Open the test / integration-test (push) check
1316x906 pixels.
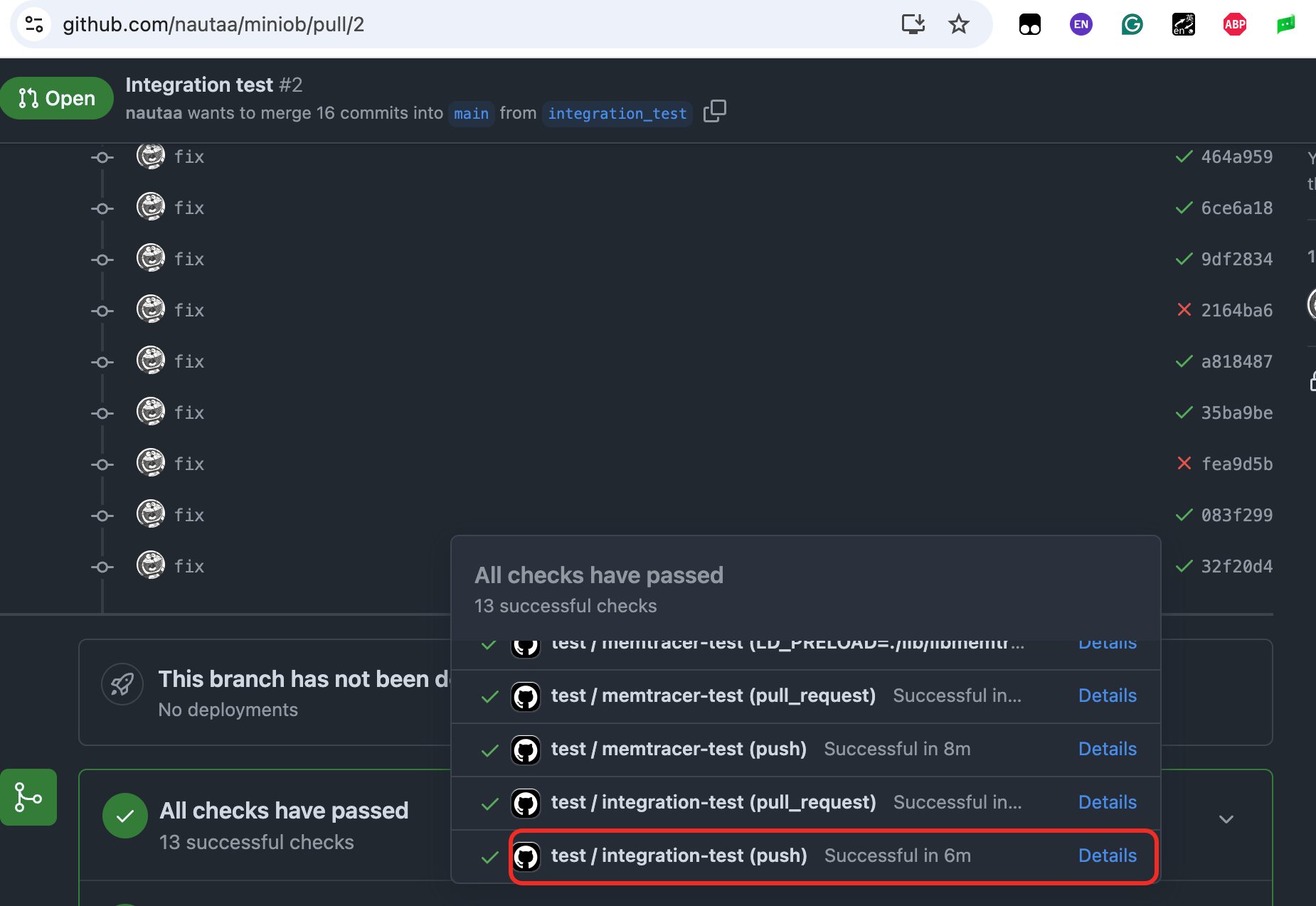coord(679,856)
